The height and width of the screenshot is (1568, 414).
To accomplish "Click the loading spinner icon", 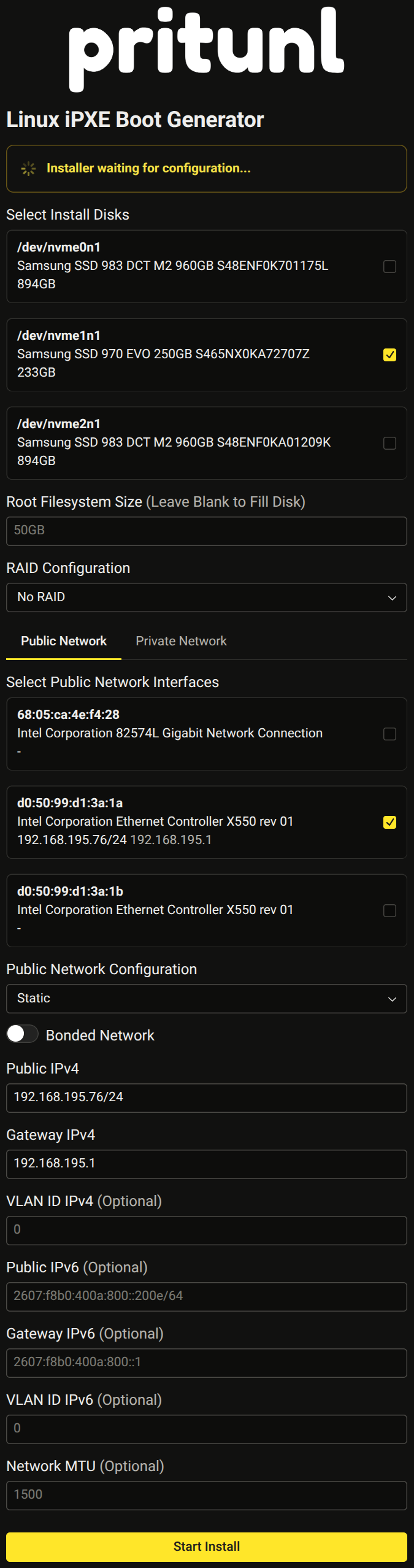I will click(x=28, y=169).
